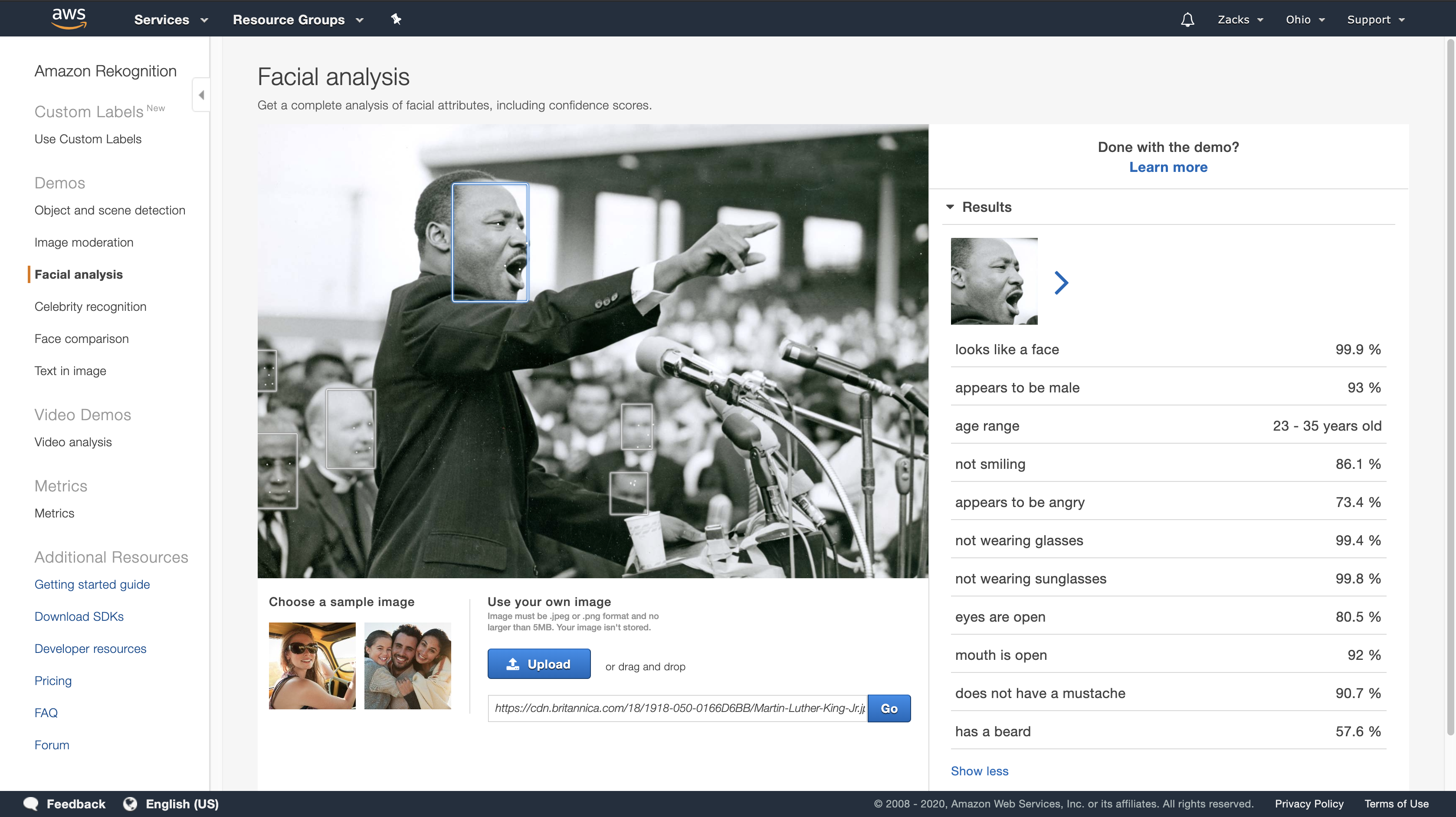1456x817 pixels.
Task: Click the globe language icon
Action: click(x=130, y=804)
